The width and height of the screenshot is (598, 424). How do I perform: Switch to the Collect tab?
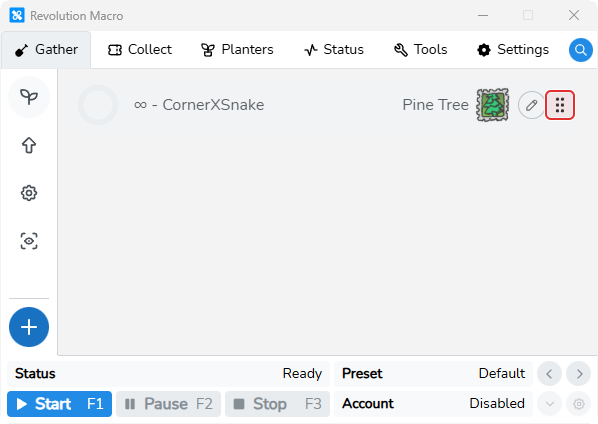point(140,50)
